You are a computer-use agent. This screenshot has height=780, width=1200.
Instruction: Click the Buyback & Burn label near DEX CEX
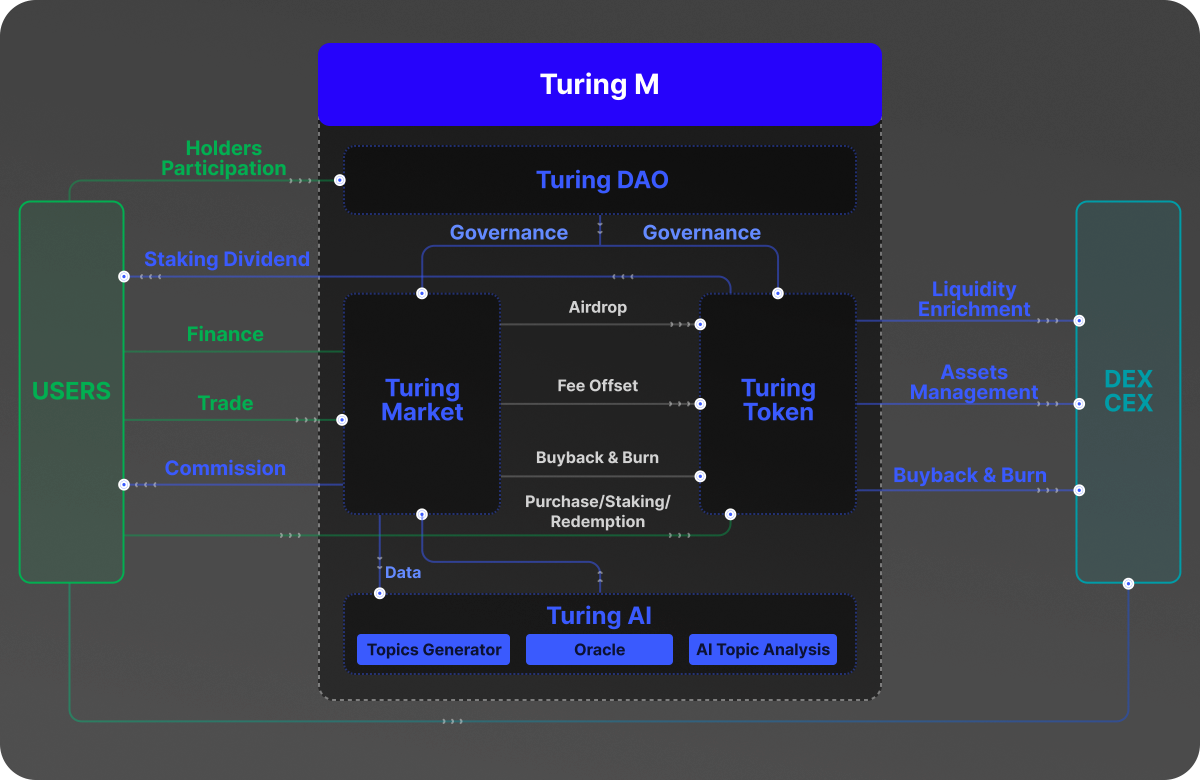tap(970, 475)
